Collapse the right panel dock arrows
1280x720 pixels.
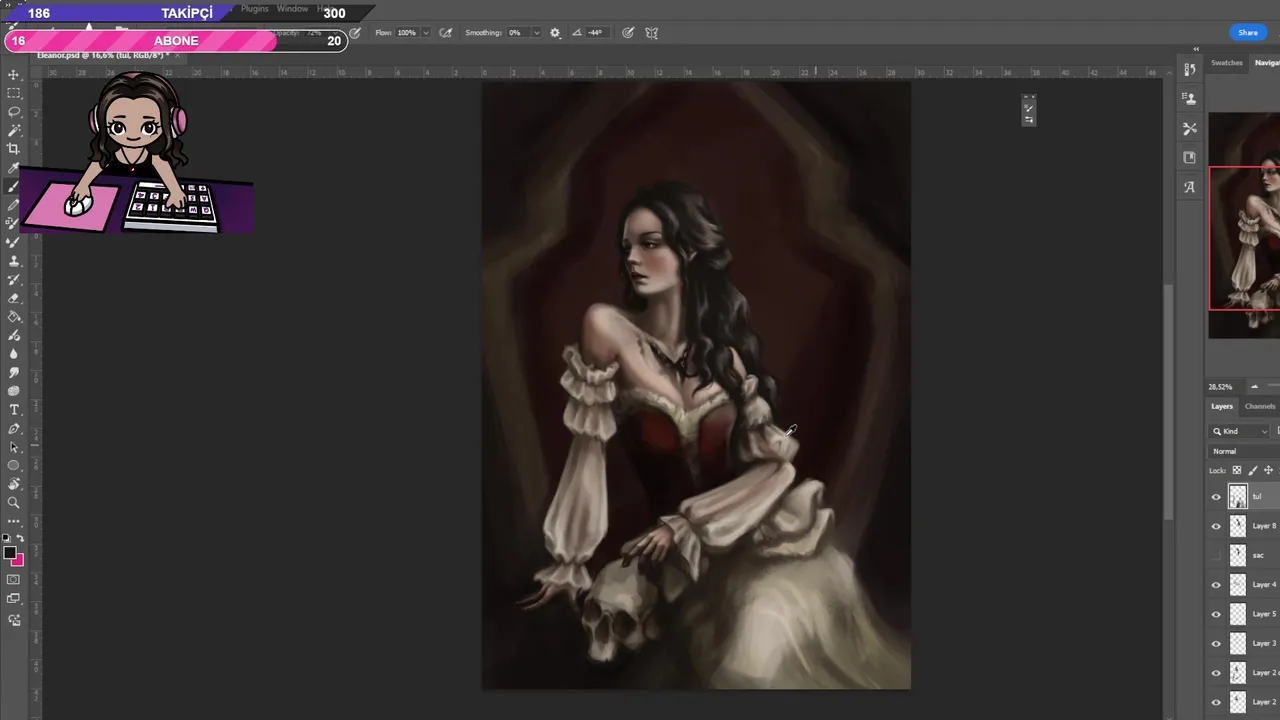(1196, 49)
